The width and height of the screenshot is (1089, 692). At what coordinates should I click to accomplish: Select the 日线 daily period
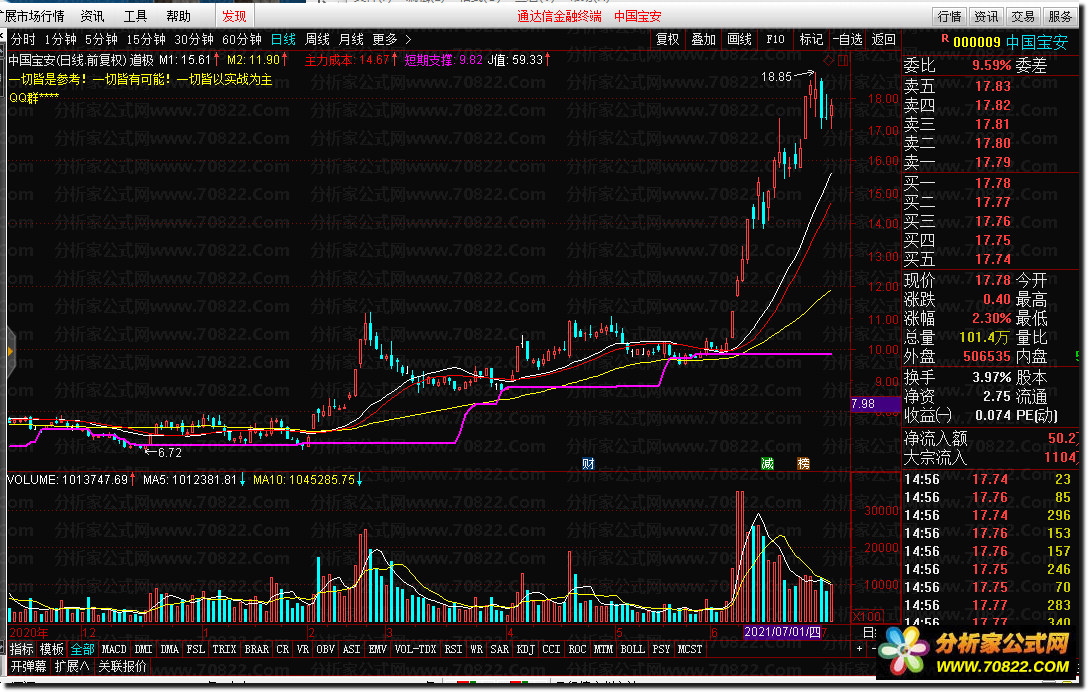(x=283, y=40)
